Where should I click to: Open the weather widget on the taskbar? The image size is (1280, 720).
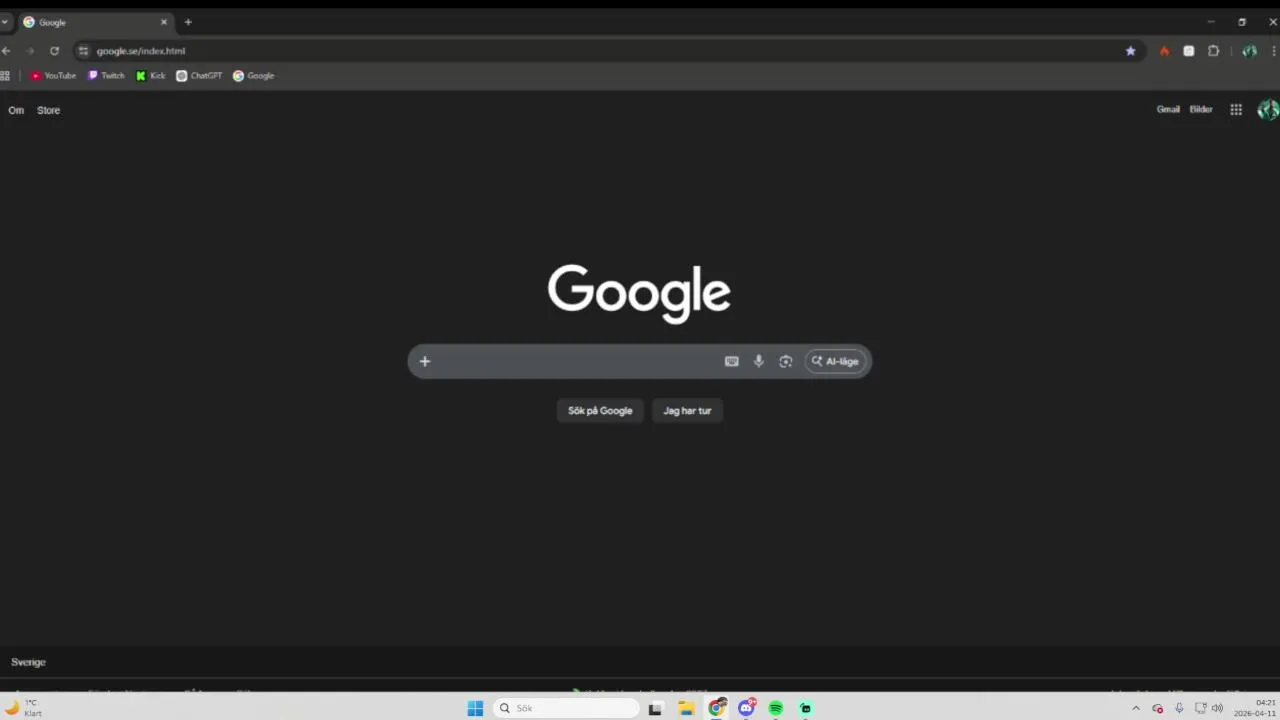click(x=24, y=708)
